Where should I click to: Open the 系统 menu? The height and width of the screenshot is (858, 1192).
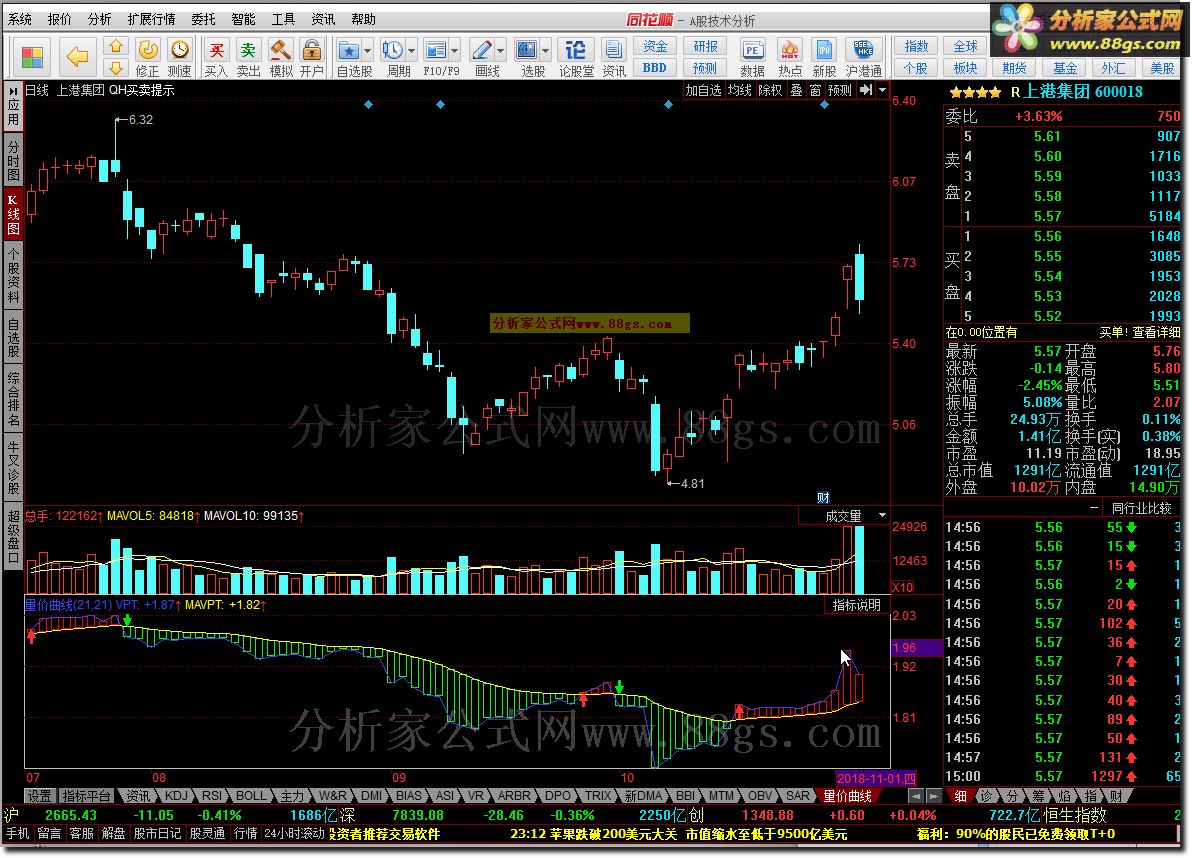coord(20,19)
